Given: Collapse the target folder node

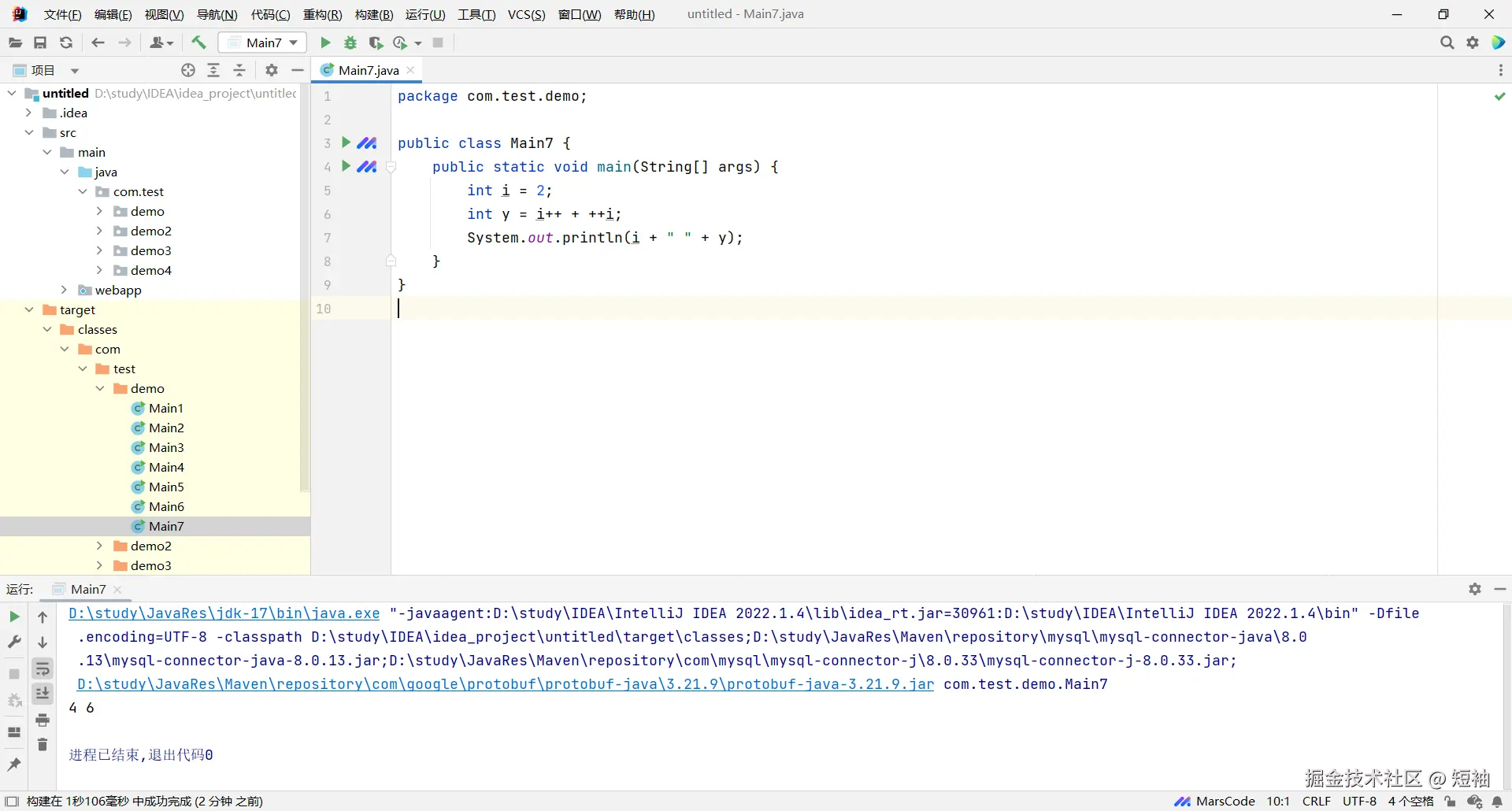Looking at the screenshot, I should 29,309.
